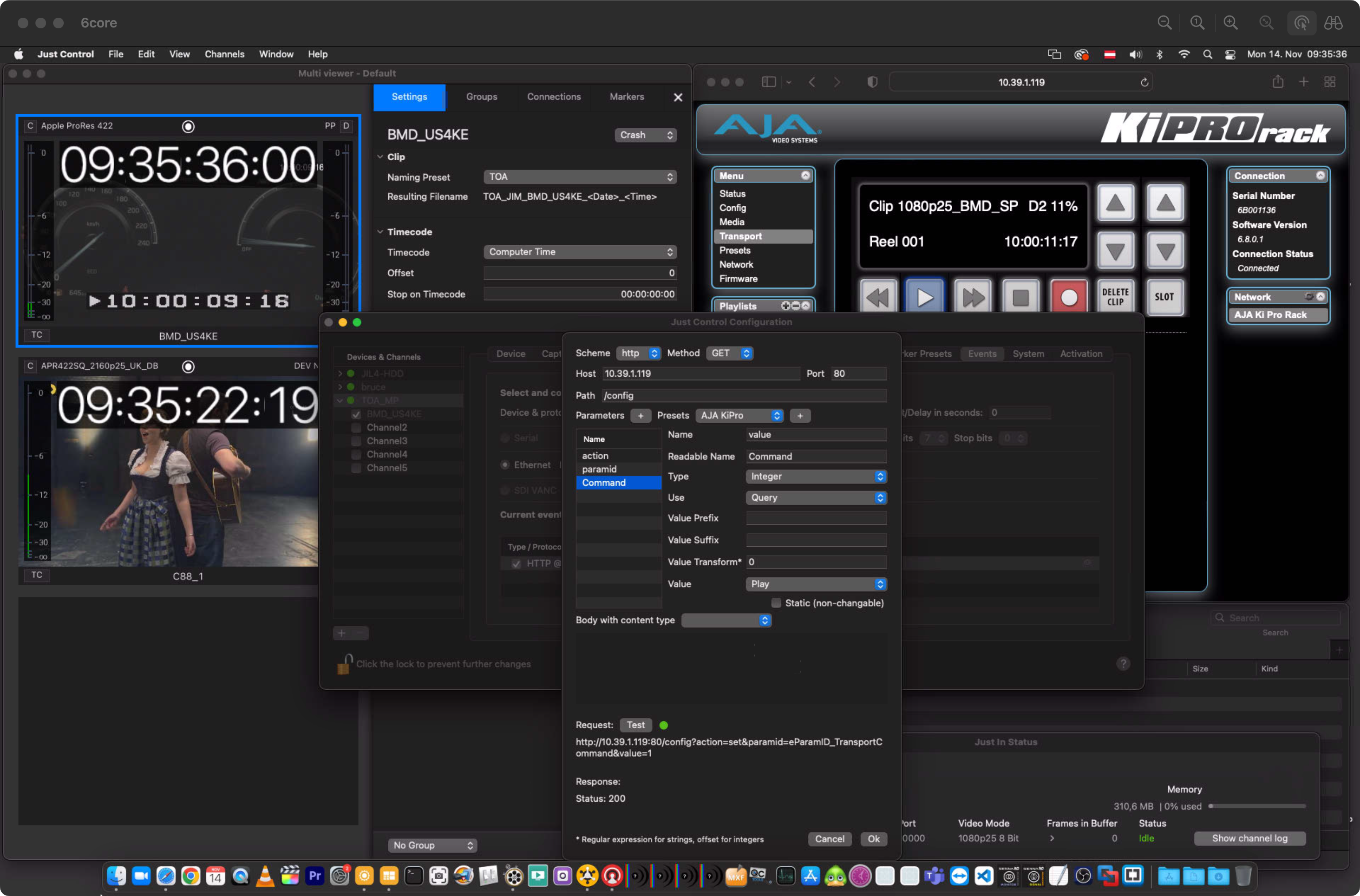
Task: Open the Timecode Computer Time dropdown
Action: tap(580, 252)
